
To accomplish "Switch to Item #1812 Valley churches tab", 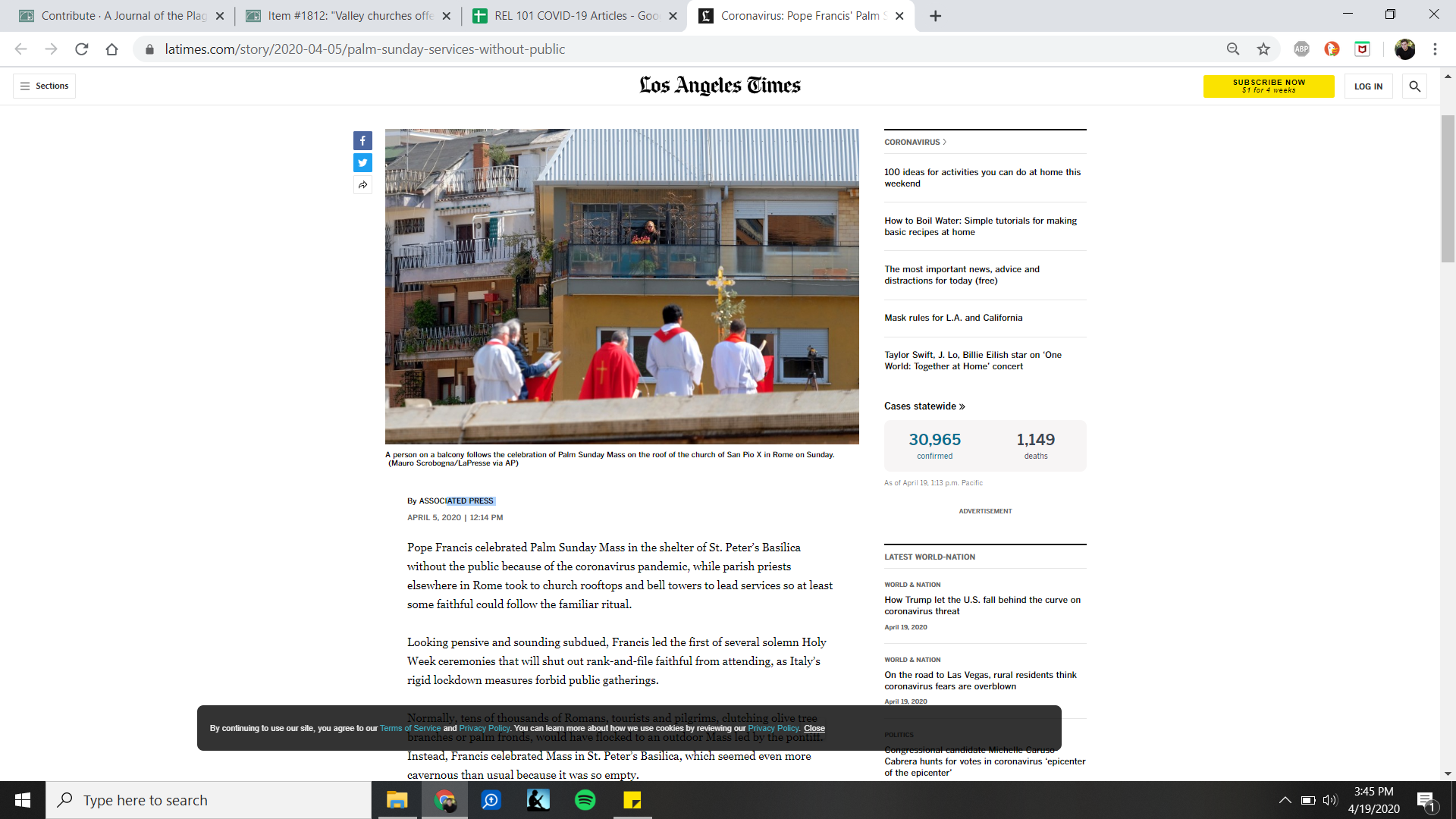I will [348, 16].
